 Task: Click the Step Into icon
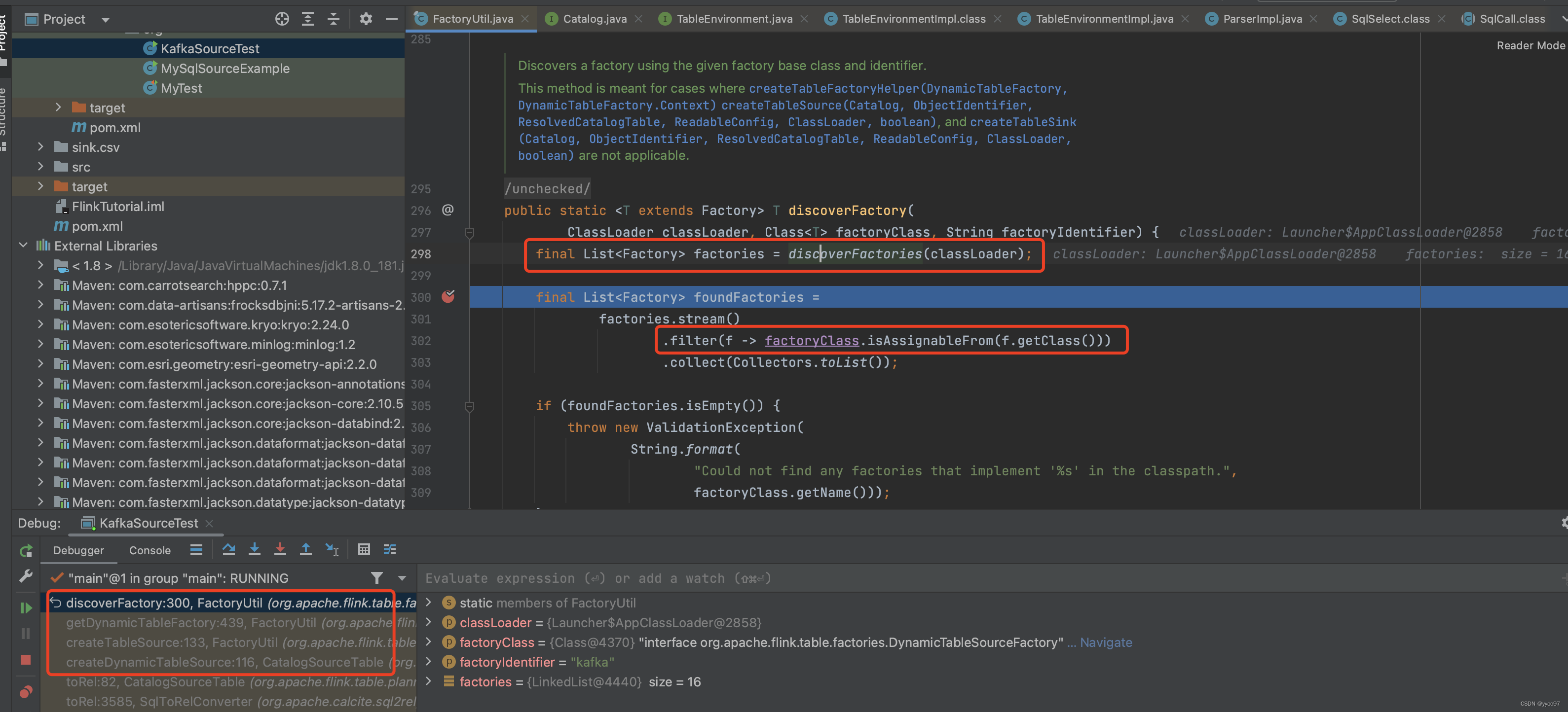pos(255,549)
